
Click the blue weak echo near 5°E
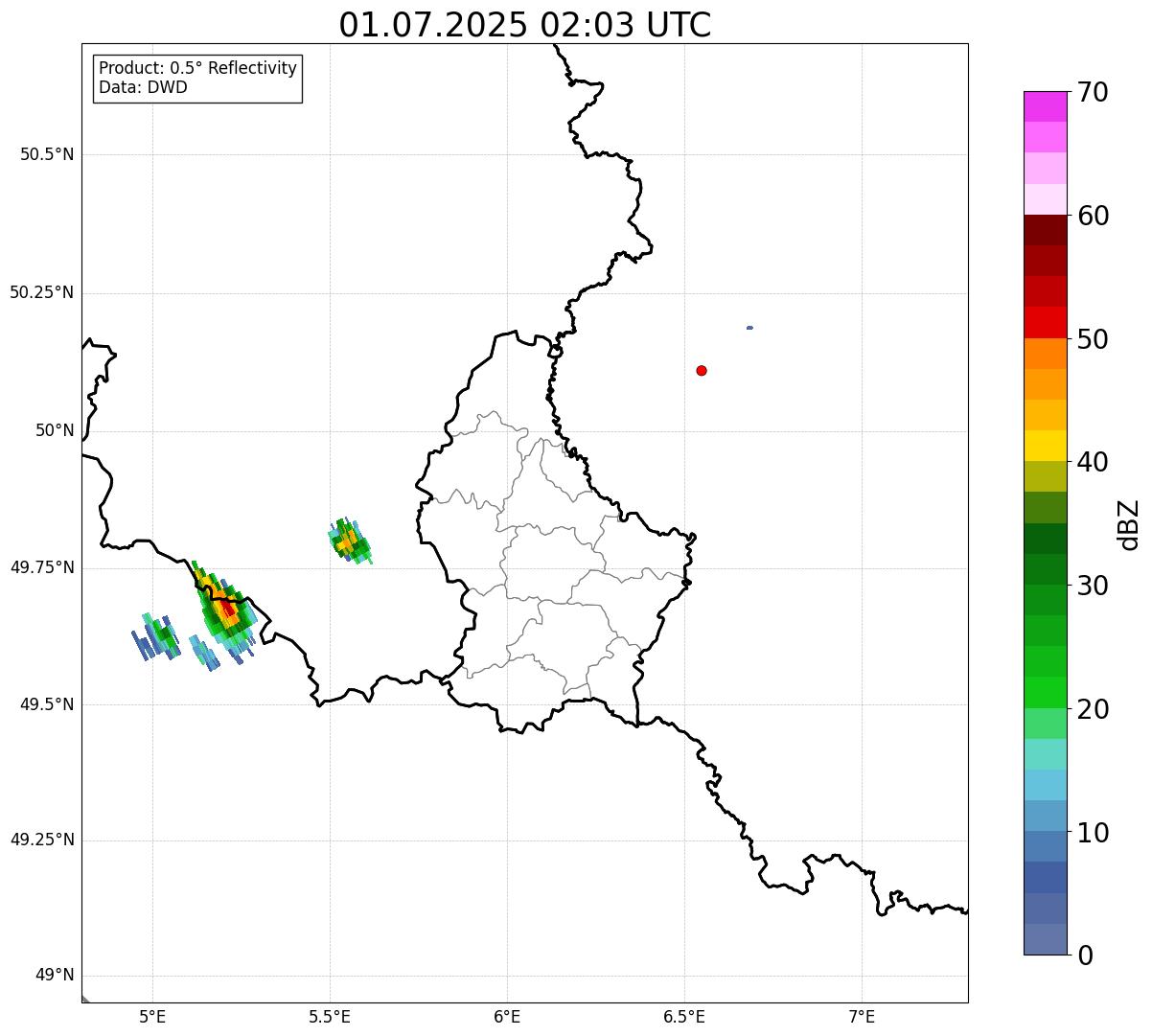pos(155,637)
